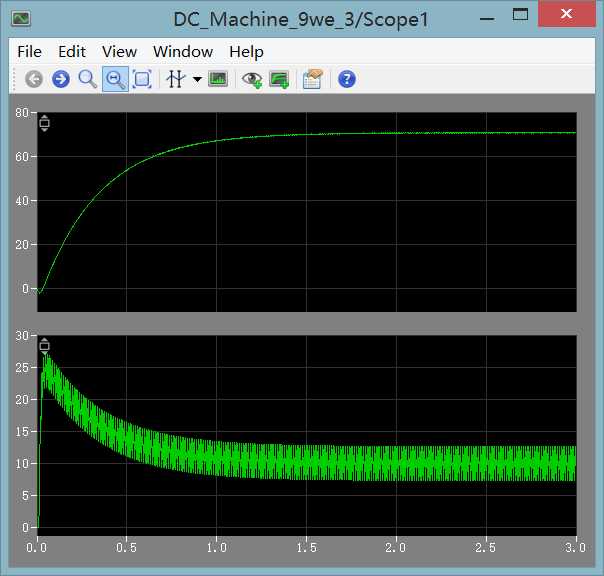Click the eye icon with plus
Viewport: 604px width, 576px height.
pos(252,80)
